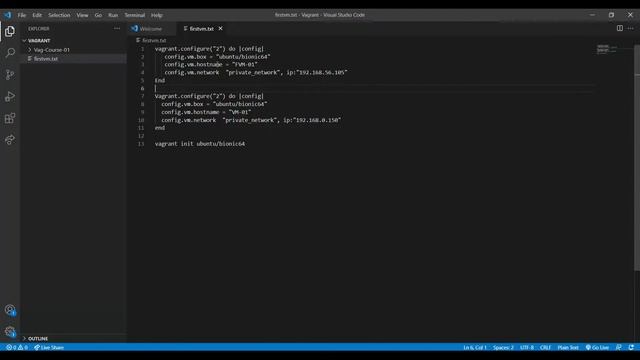The image size is (640, 360).
Task: Click UTF-8 encoding in status bar
Action: click(527, 347)
